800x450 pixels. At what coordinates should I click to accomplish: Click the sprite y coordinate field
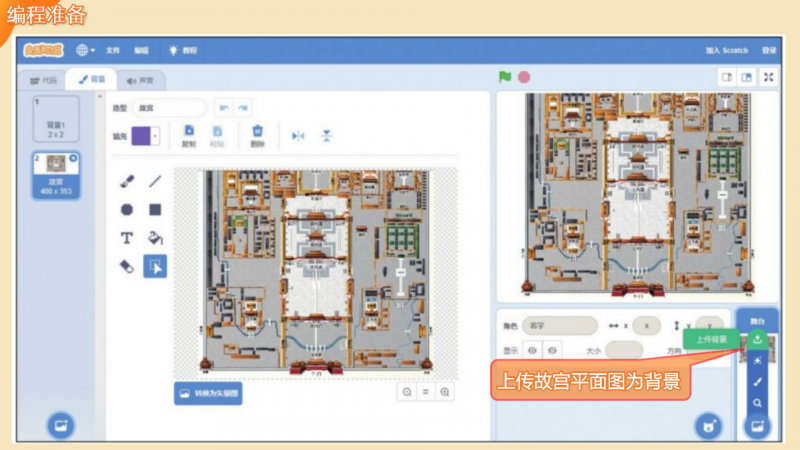709,326
